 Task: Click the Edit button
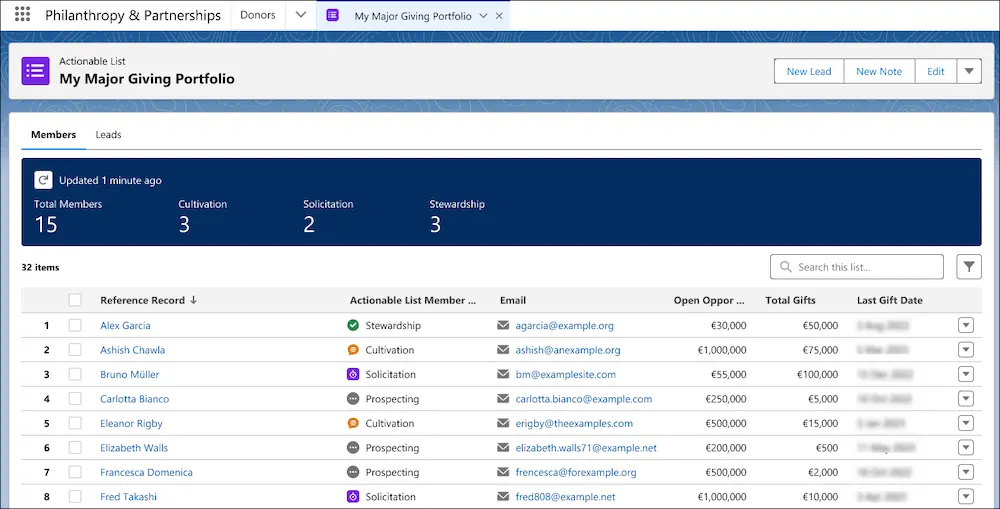(936, 71)
